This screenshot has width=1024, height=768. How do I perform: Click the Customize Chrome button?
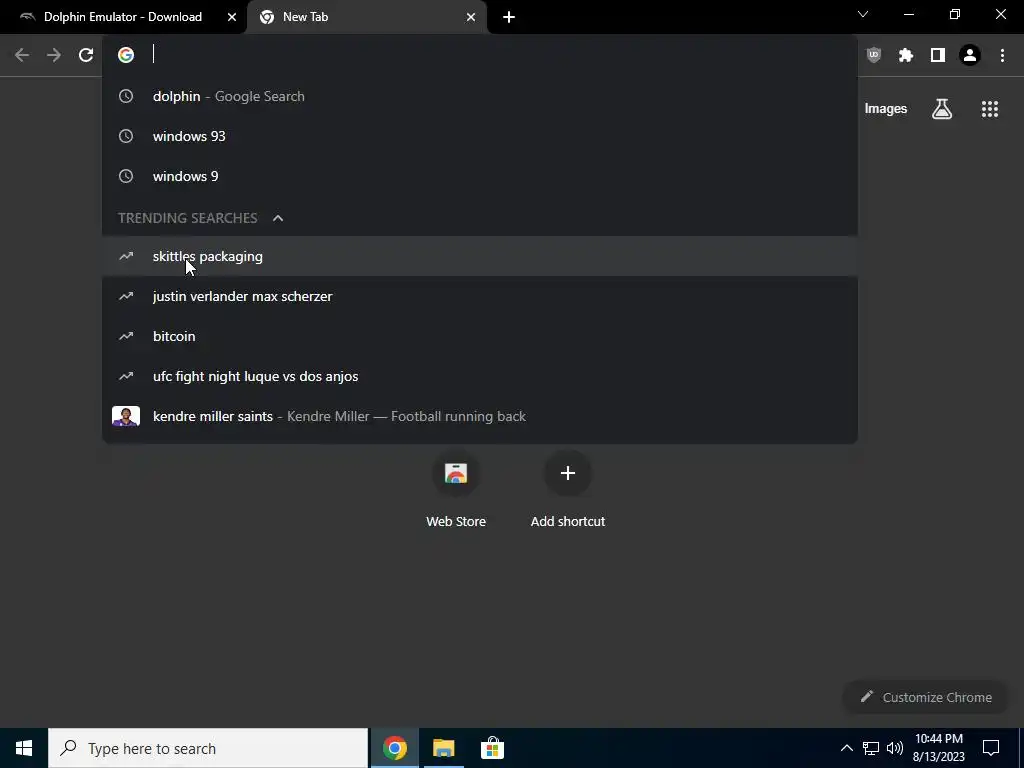click(927, 697)
